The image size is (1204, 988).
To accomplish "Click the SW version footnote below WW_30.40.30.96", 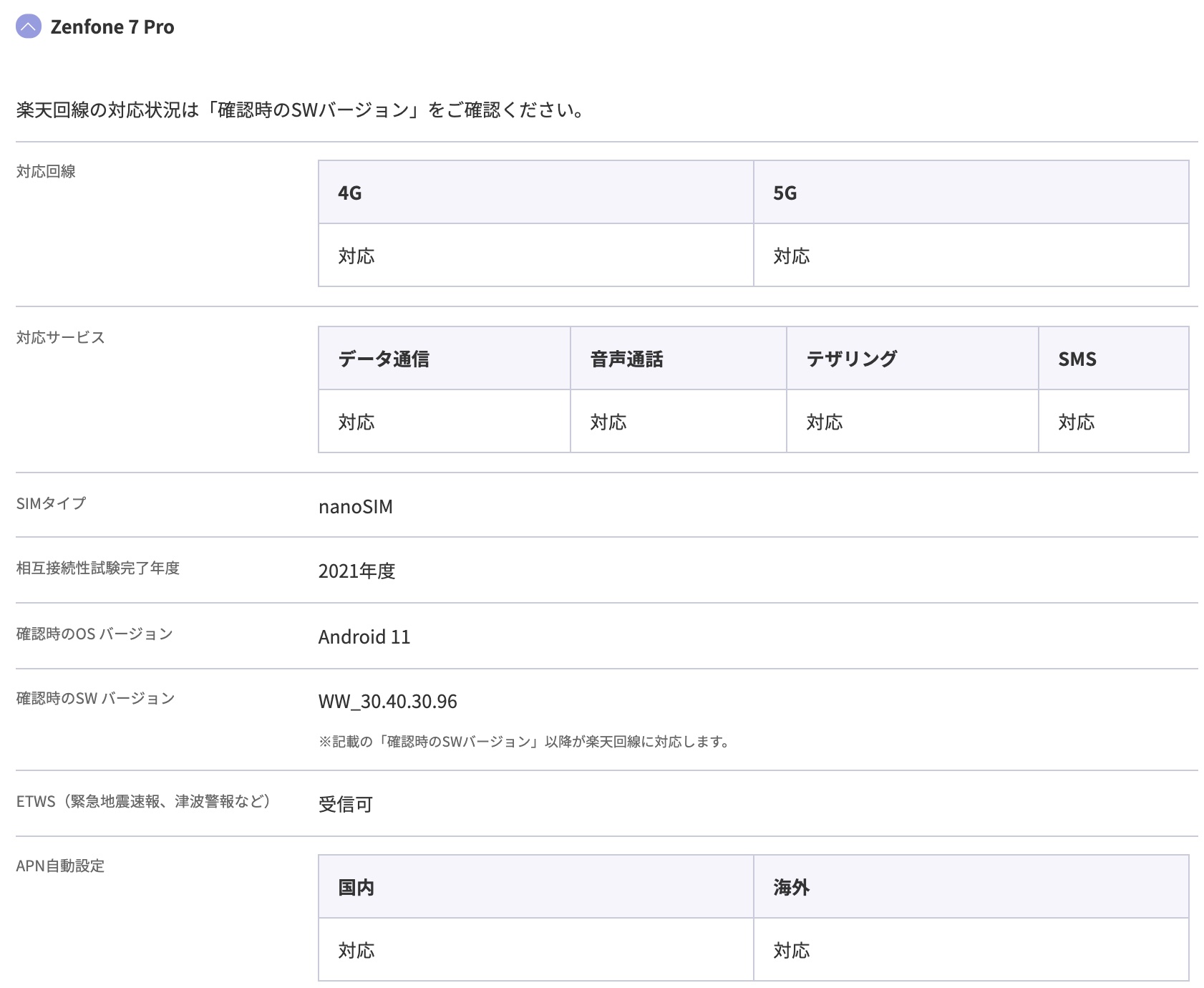I will click(x=525, y=742).
